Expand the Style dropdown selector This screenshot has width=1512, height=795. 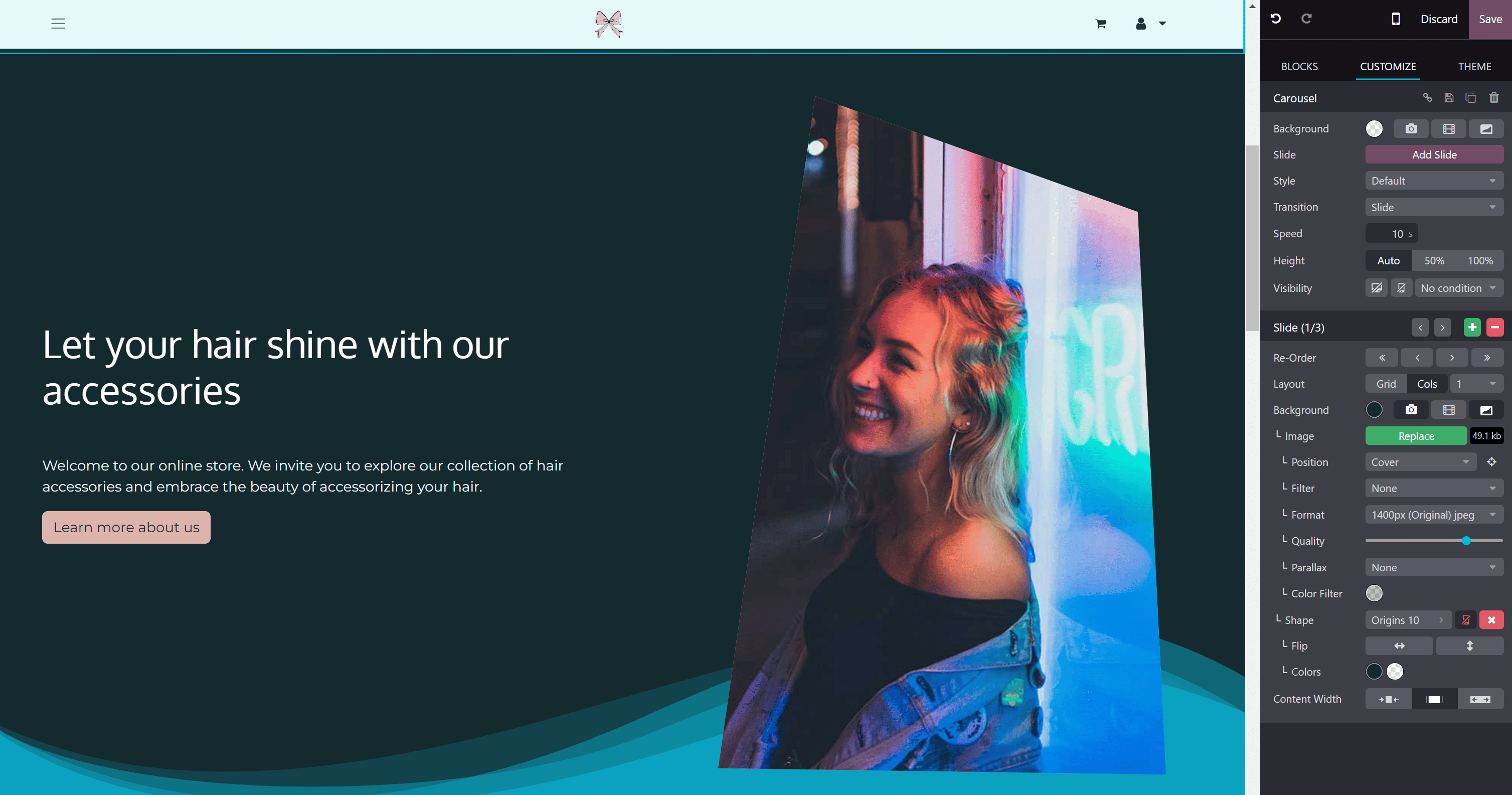[1432, 181]
